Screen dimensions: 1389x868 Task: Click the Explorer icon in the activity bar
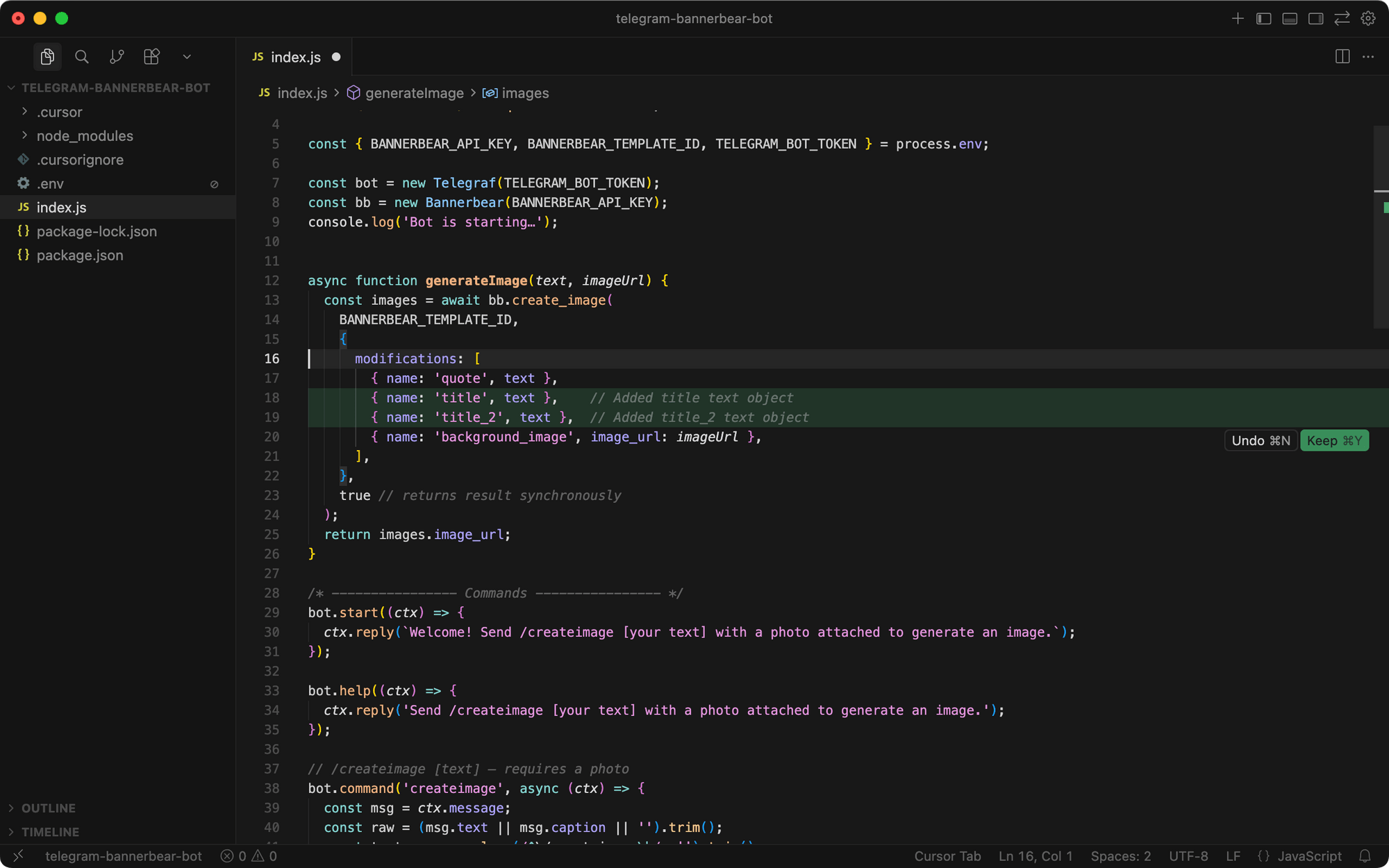pyautogui.click(x=47, y=57)
